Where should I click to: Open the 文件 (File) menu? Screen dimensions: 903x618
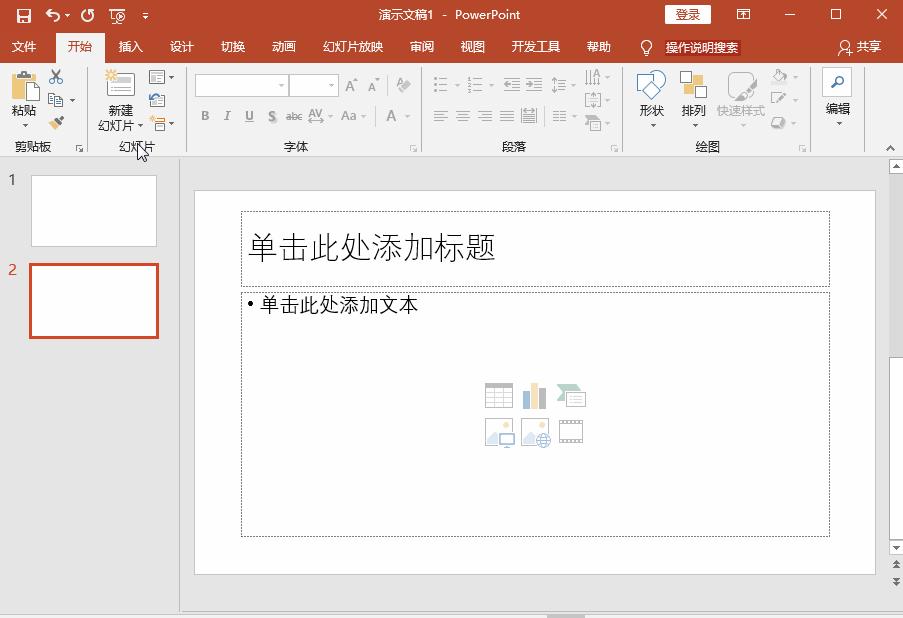click(x=24, y=46)
